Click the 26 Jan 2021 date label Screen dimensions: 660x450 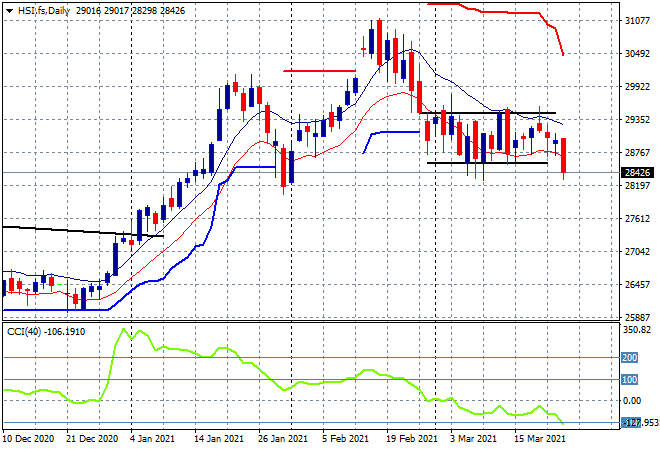(283, 439)
